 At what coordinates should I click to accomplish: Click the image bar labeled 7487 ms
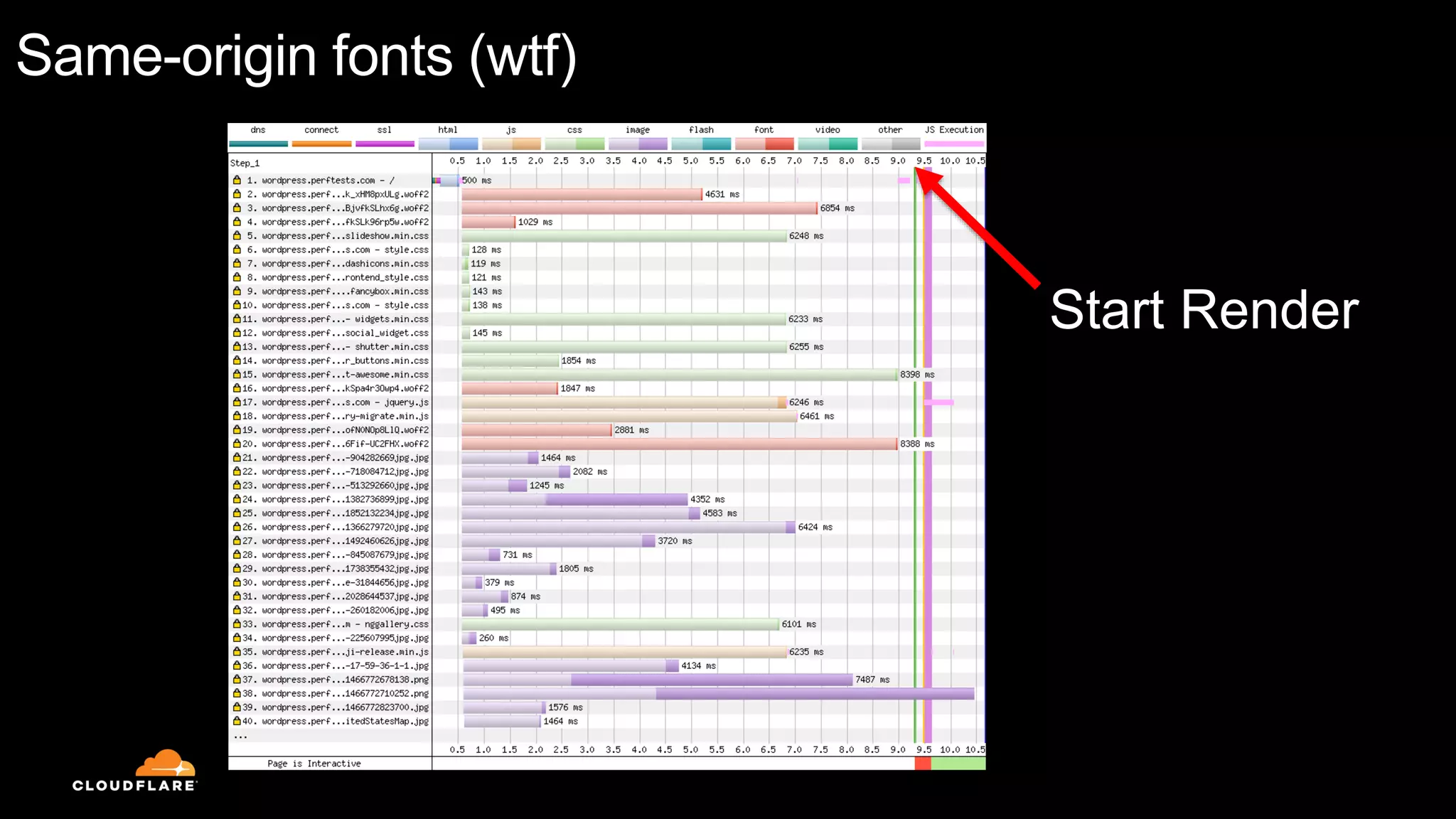(658, 680)
